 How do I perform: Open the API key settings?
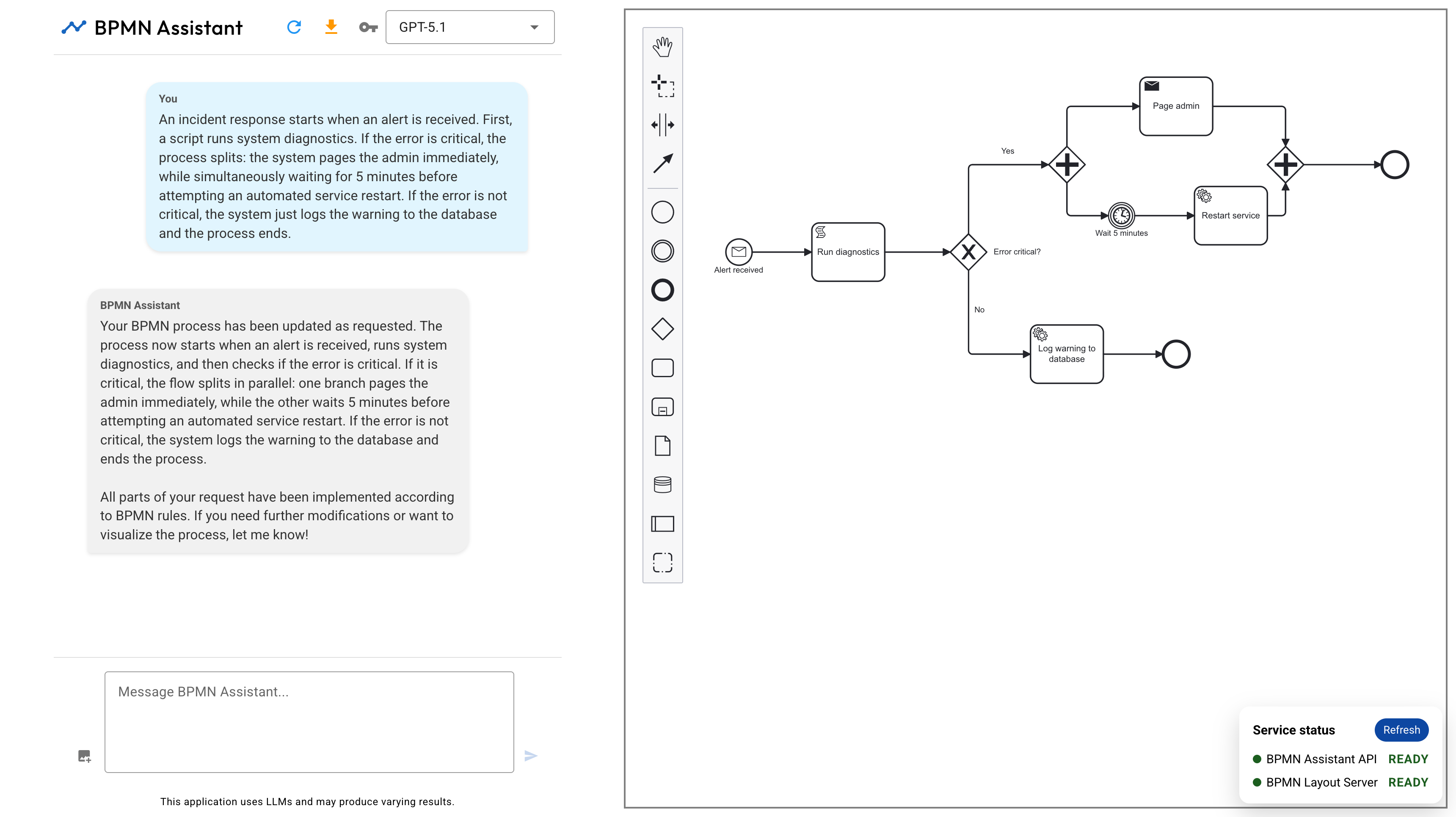(x=368, y=27)
